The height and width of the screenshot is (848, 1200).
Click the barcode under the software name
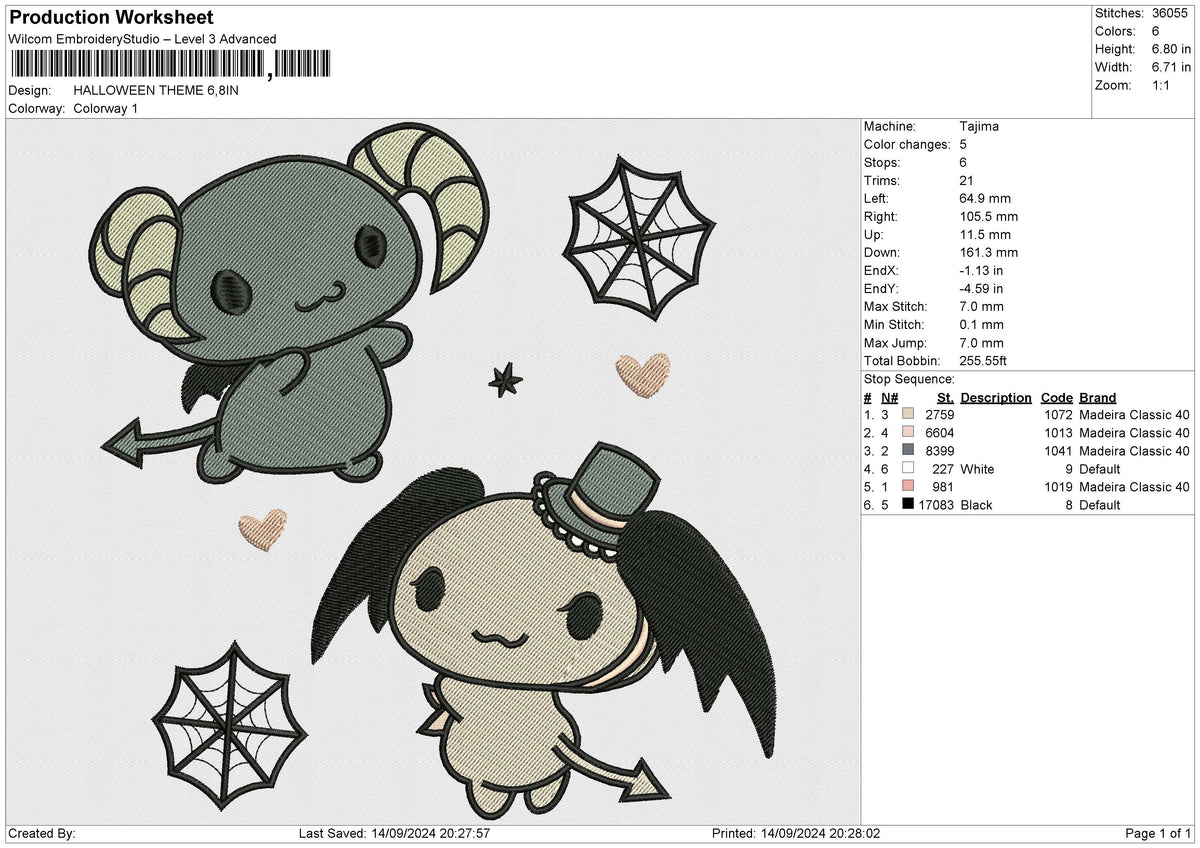[x=168, y=65]
